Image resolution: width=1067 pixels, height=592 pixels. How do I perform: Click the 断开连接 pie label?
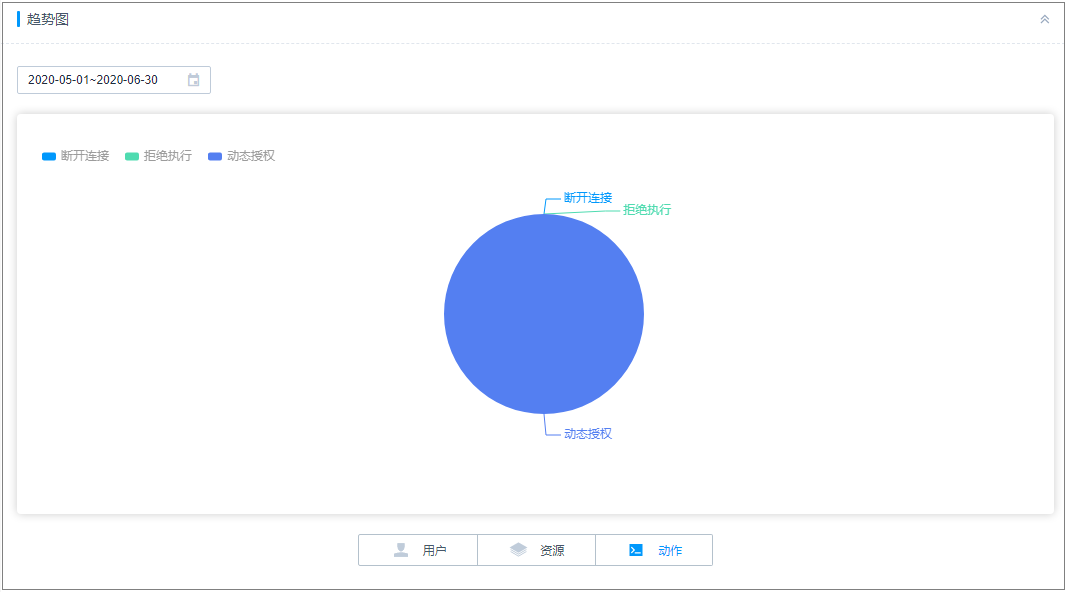pyautogui.click(x=588, y=198)
